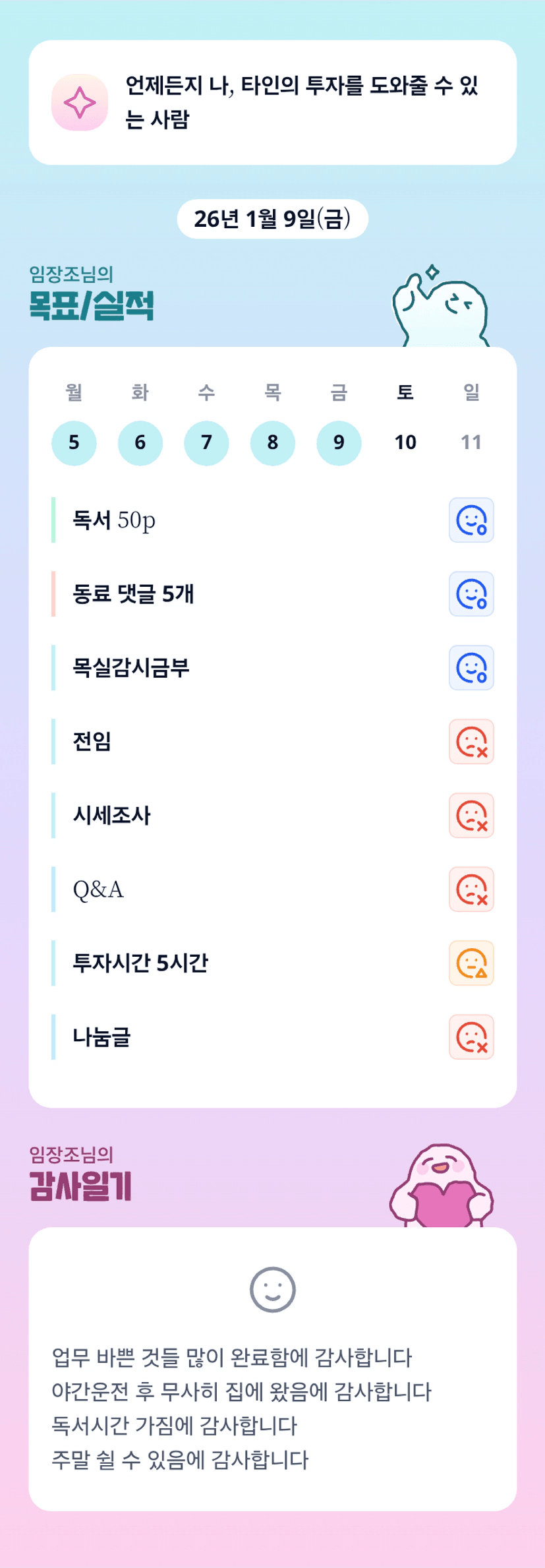Select Friday the 9th date circle
This screenshot has width=545, height=1568.
click(x=339, y=442)
